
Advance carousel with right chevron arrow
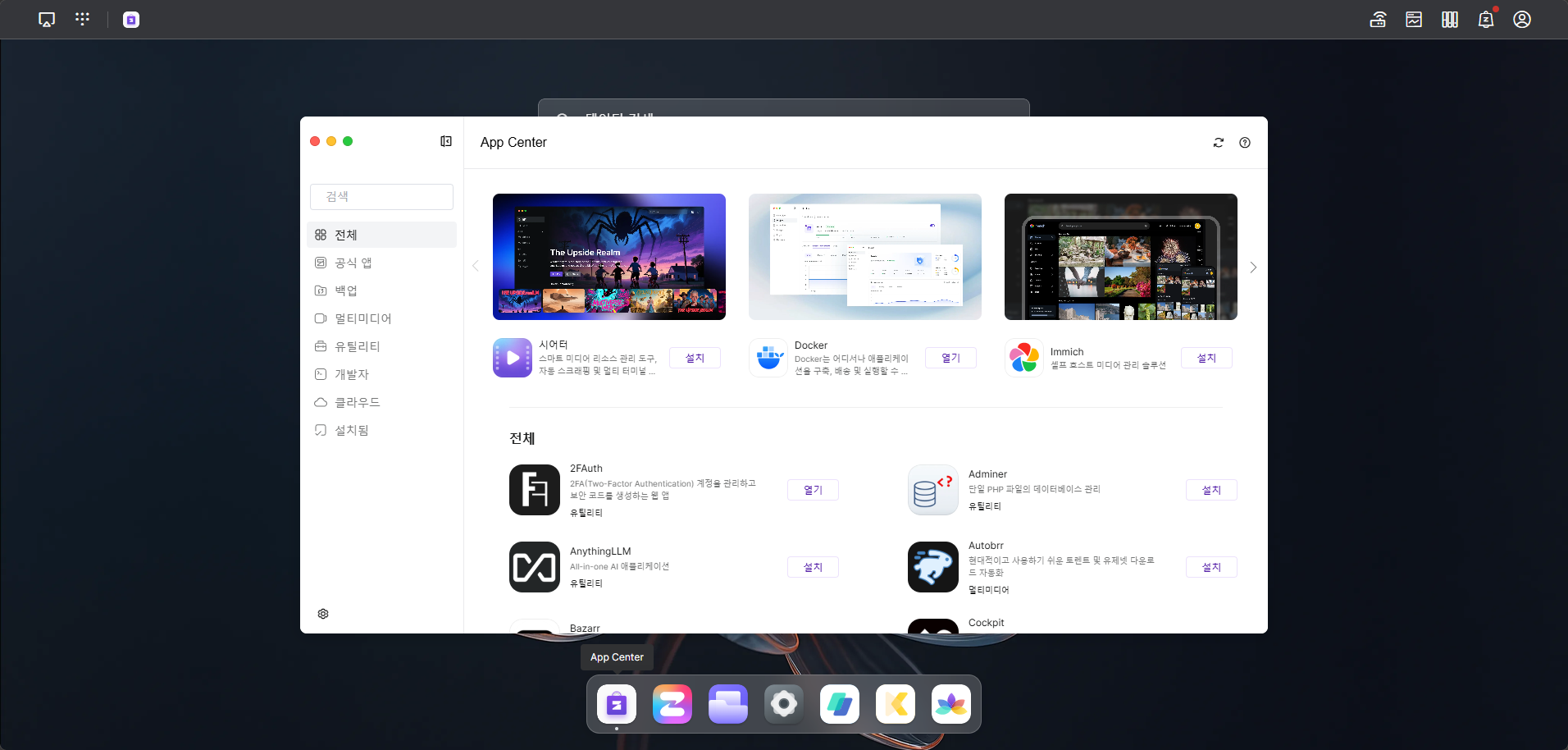click(1253, 268)
